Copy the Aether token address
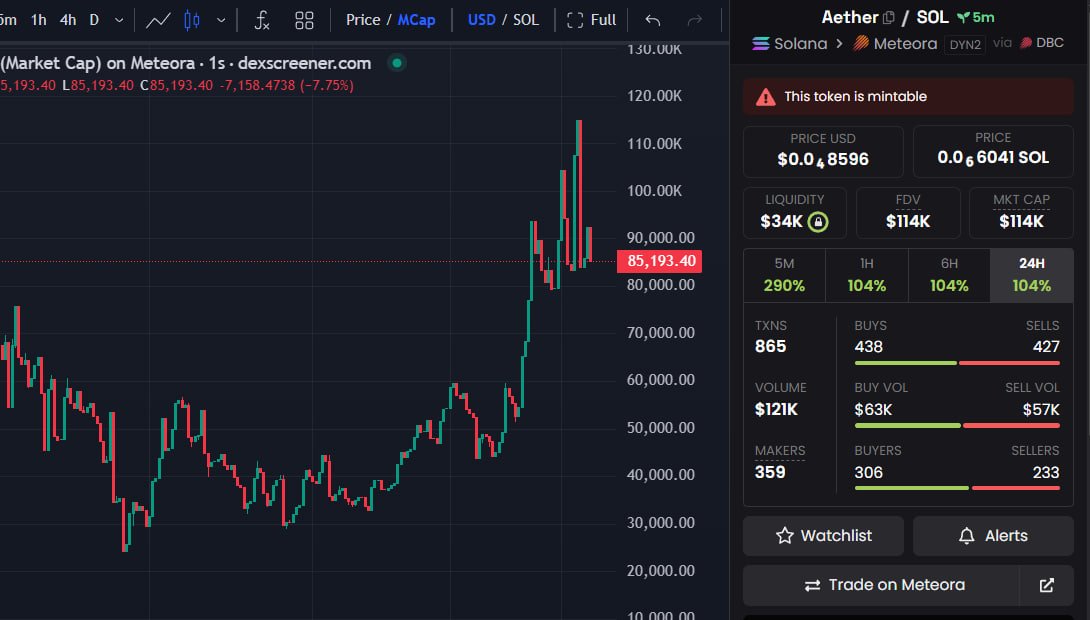Image resolution: width=1090 pixels, height=620 pixels. click(888, 17)
